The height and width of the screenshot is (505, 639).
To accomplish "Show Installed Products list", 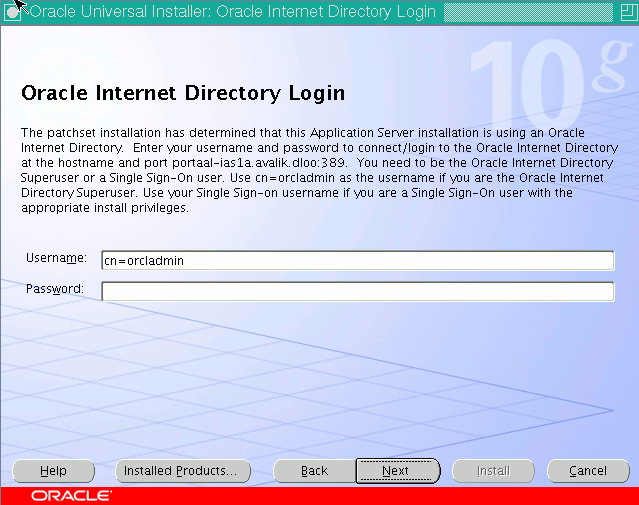I will 183,471.
